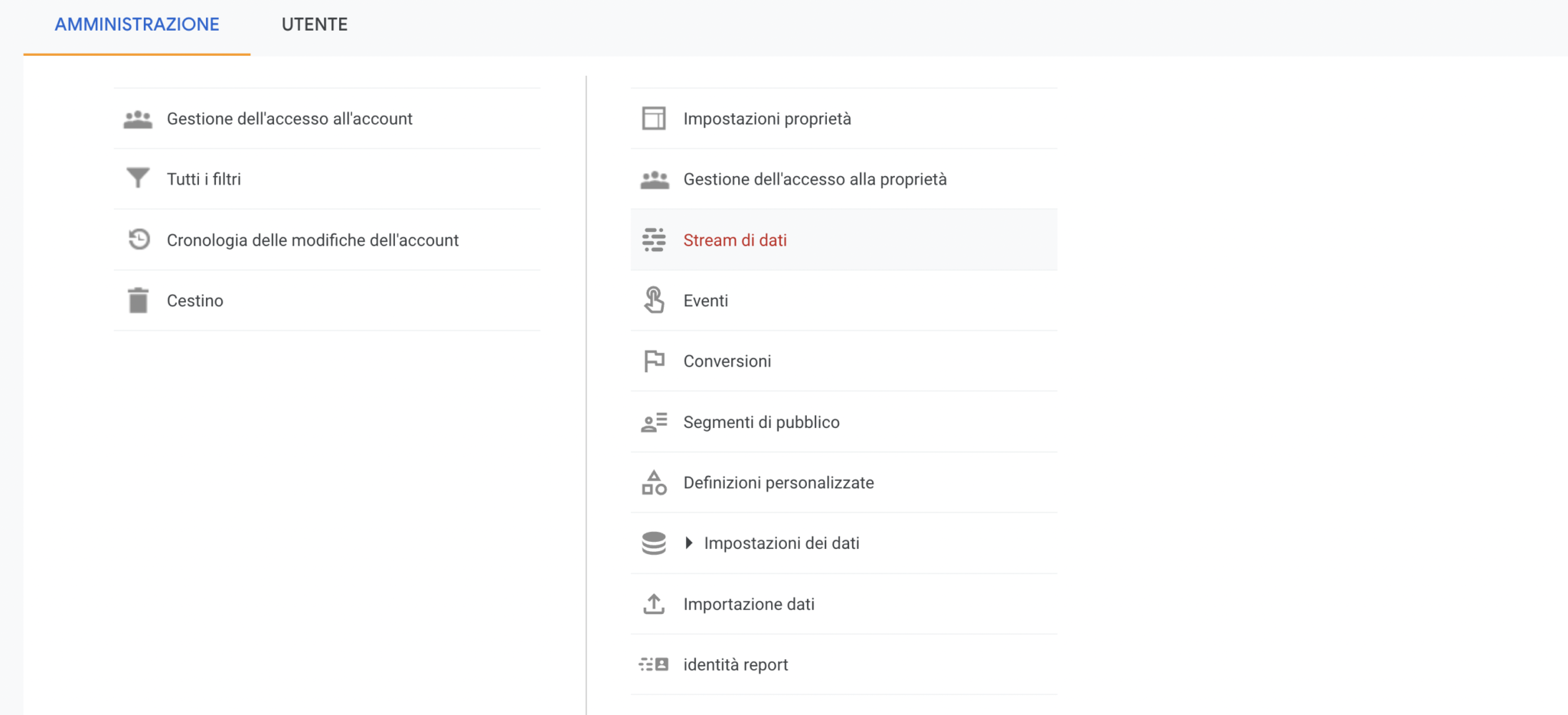
Task: Click the Conversioni flag icon
Action: pyautogui.click(x=654, y=361)
